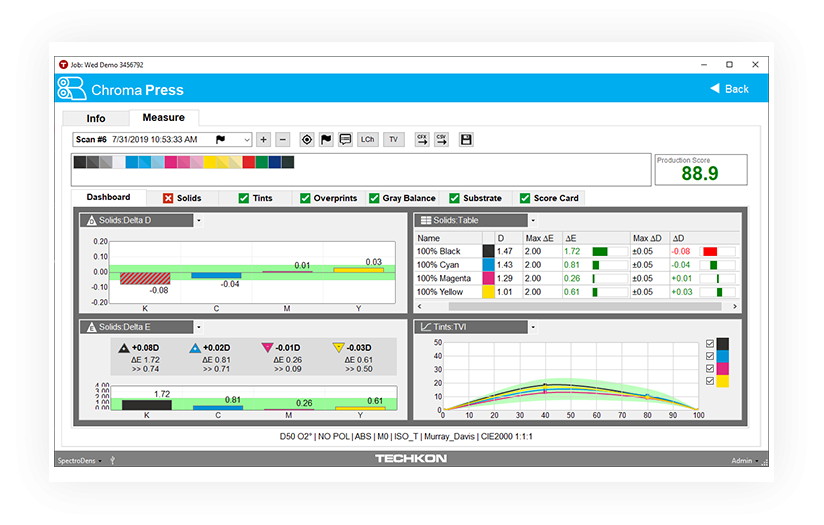Toggle the LCh display button
The height and width of the screenshot is (525, 824).
[368, 140]
